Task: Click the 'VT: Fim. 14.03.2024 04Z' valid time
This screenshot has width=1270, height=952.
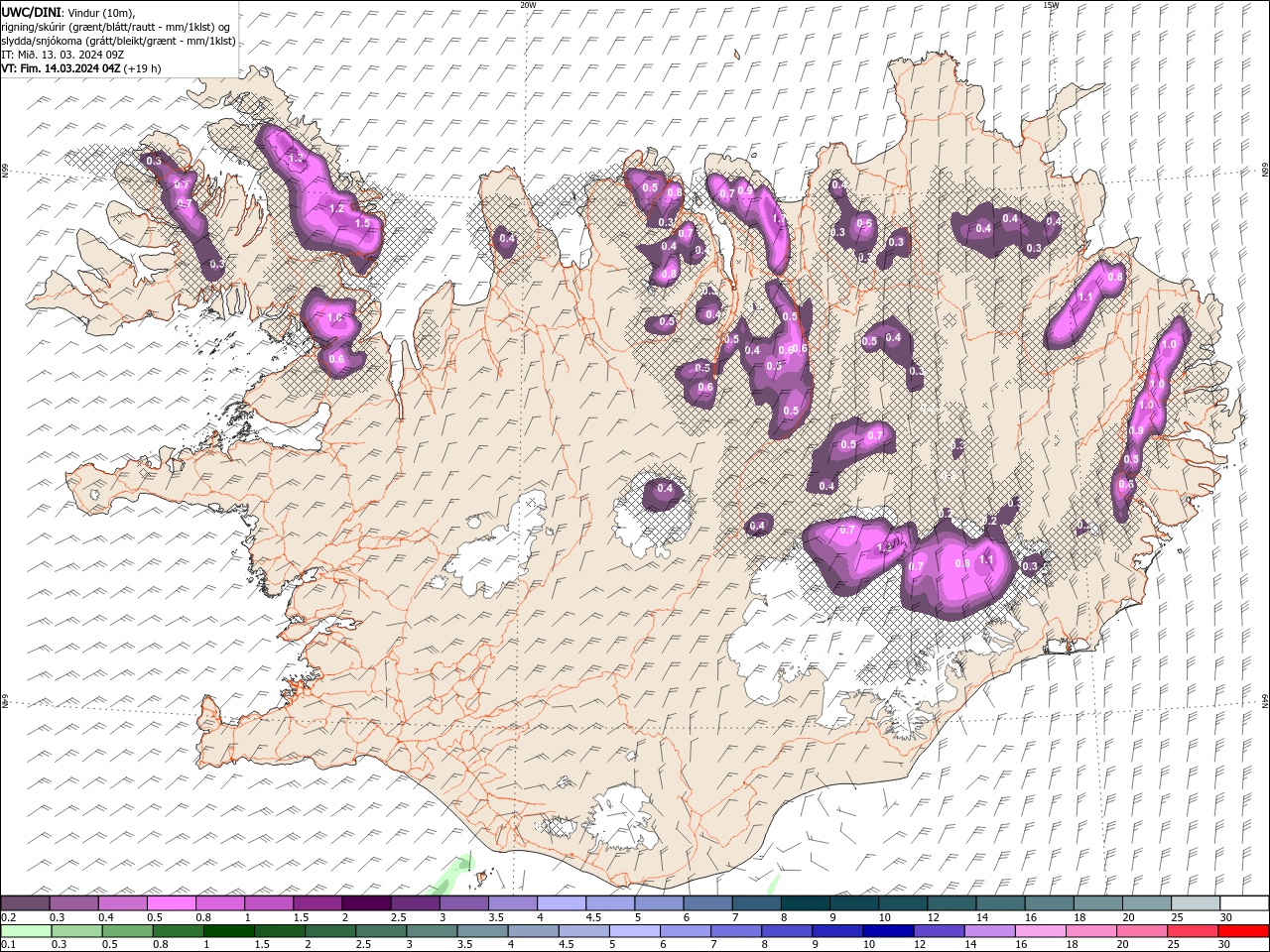Action: pos(61,68)
